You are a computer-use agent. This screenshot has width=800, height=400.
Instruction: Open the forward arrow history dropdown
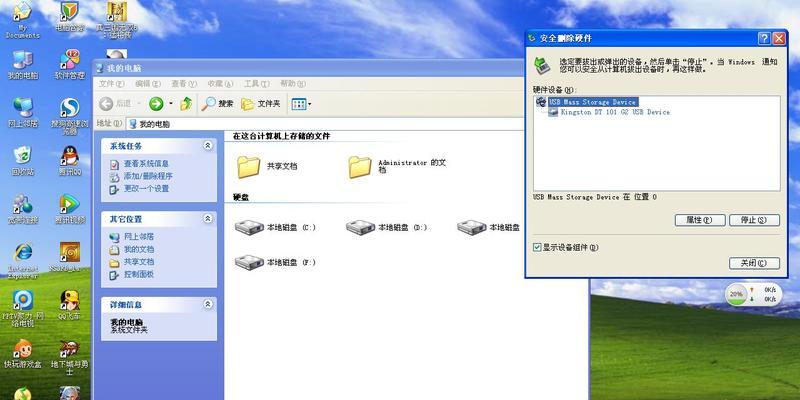[x=171, y=104]
